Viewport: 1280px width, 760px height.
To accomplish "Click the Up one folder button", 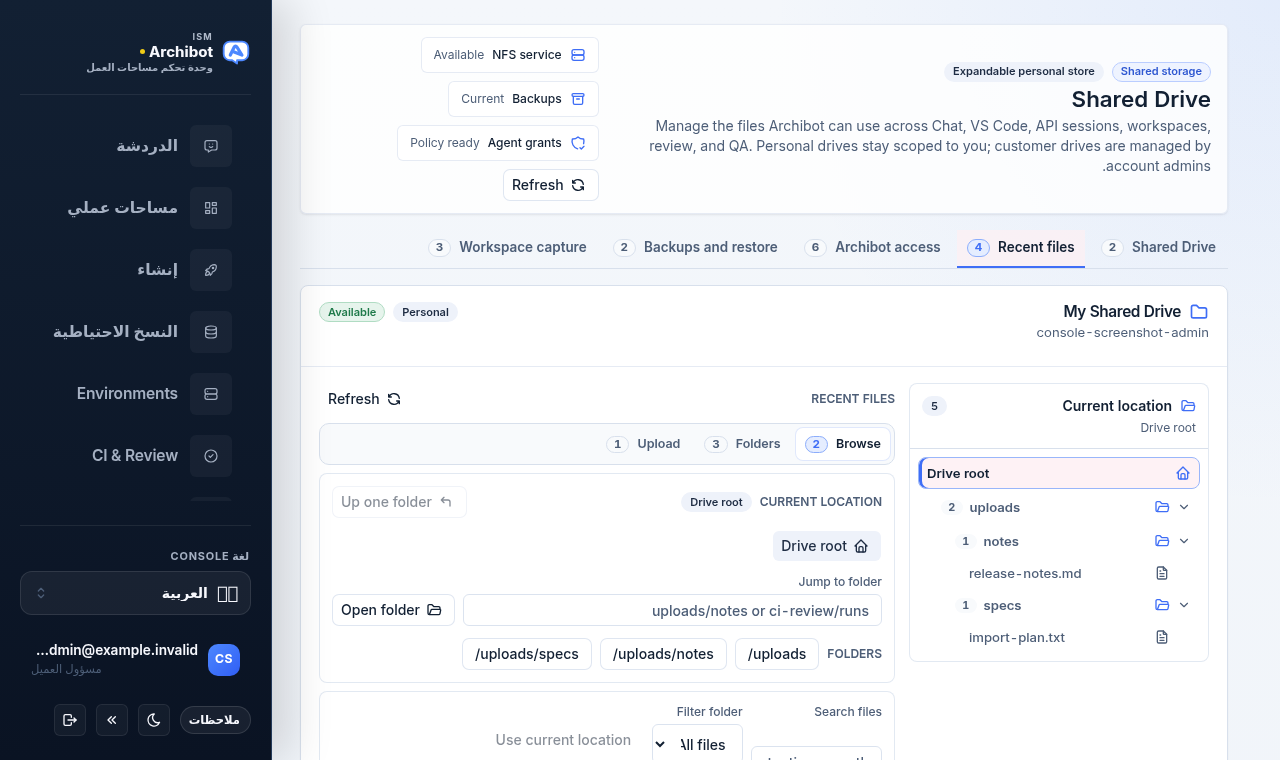I will click(x=399, y=502).
